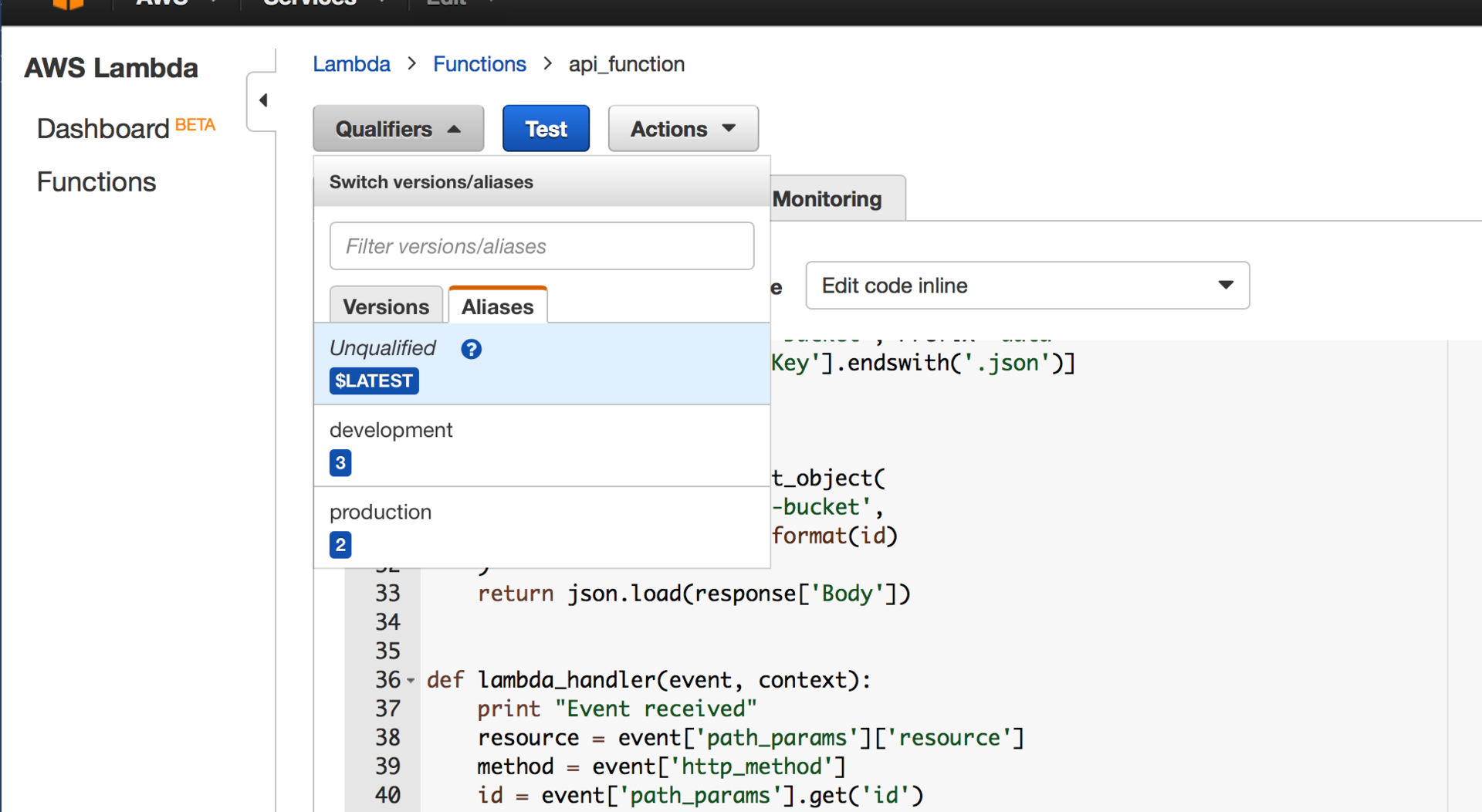Click the $LATEST badge
1482x812 pixels.
pos(374,381)
